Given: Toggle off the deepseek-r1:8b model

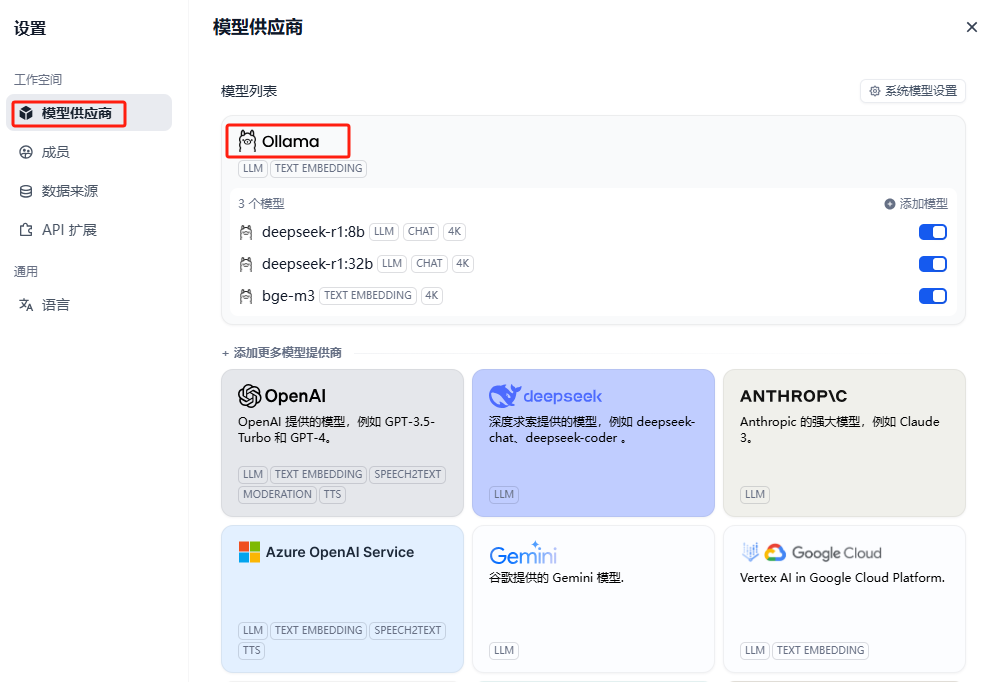Looking at the screenshot, I should tap(933, 232).
